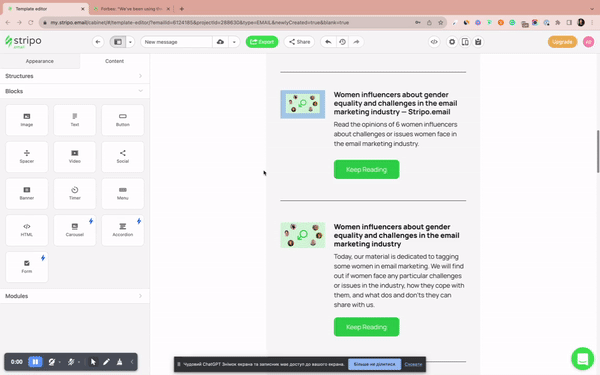Select the recorder highlighter tool
This screenshot has height=375, width=600.
[119, 362]
